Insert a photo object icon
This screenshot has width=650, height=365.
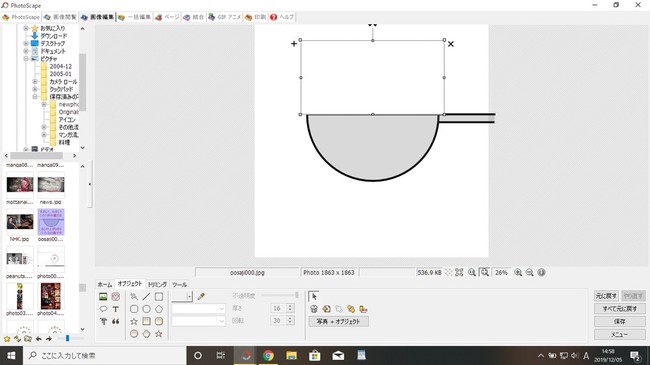[x=103, y=297]
